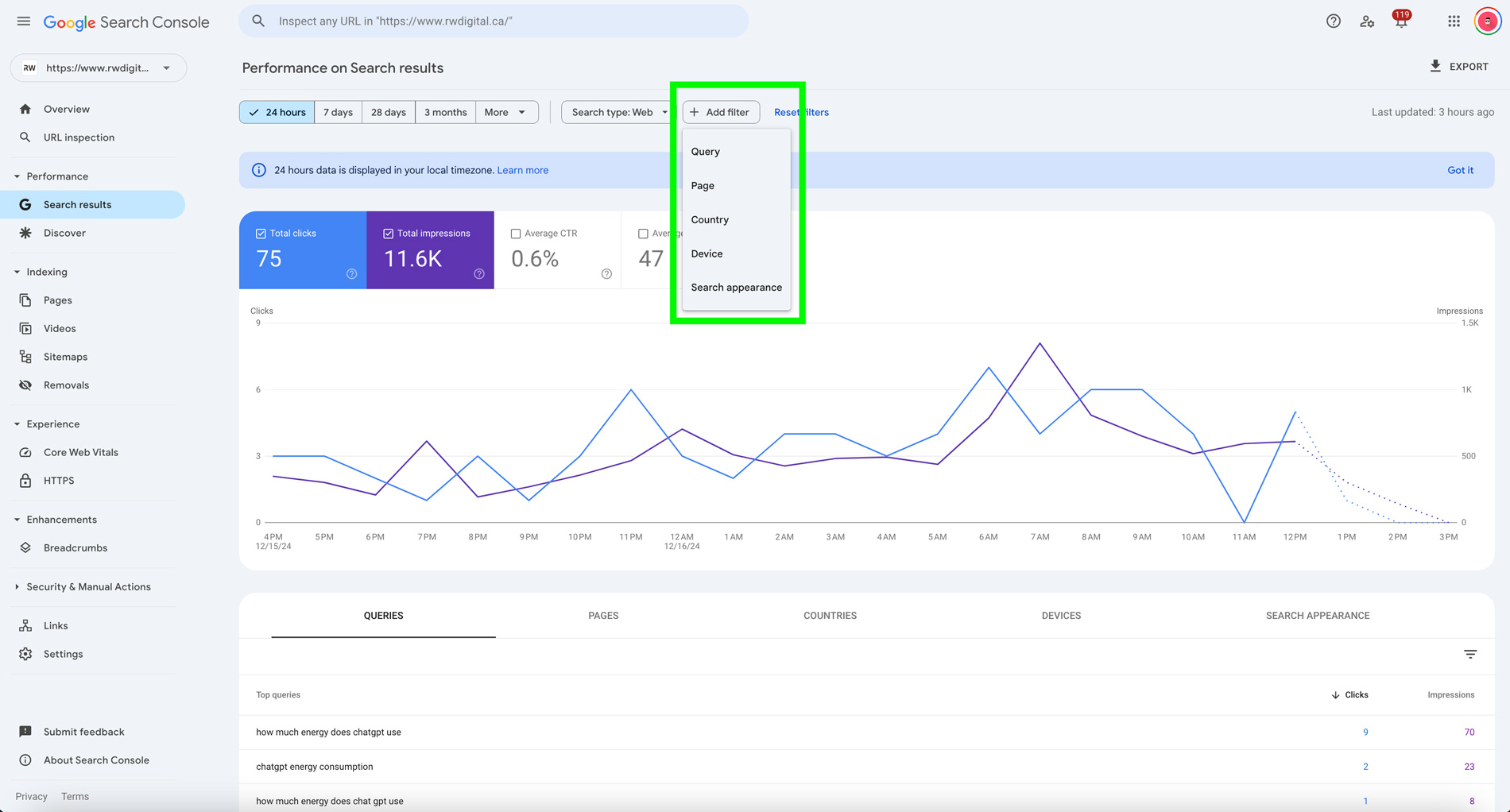Viewport: 1510px width, 812px height.
Task: Enable the Average CTR metric checkbox
Action: (x=516, y=234)
